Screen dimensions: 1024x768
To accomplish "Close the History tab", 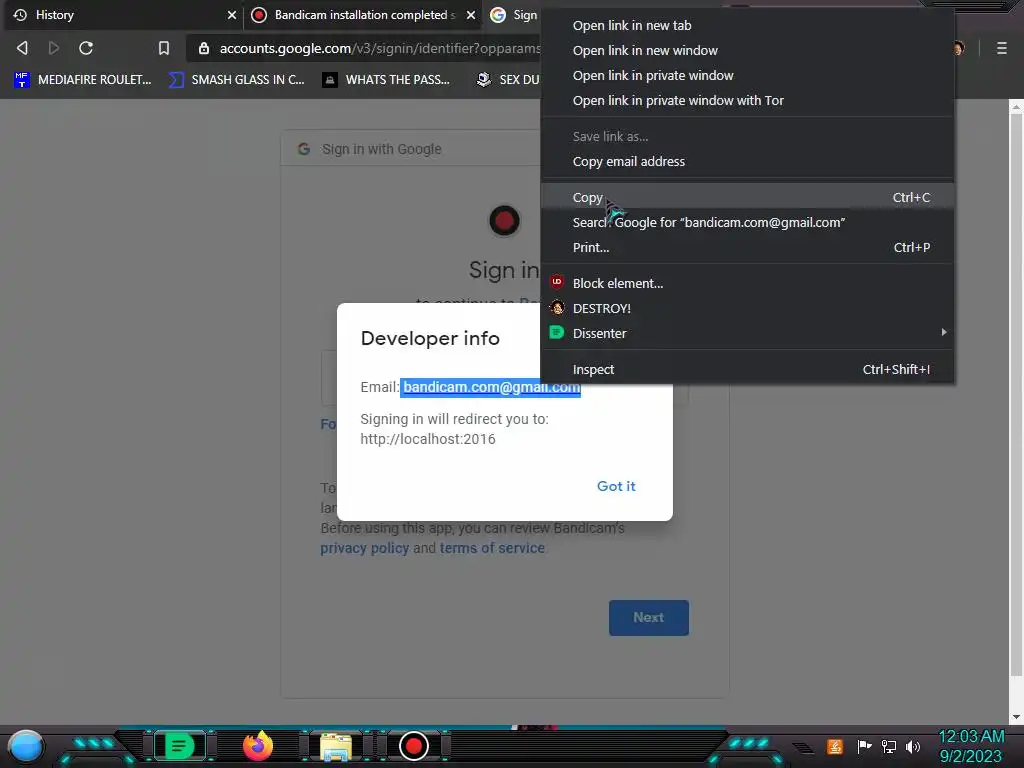I will coord(232,15).
